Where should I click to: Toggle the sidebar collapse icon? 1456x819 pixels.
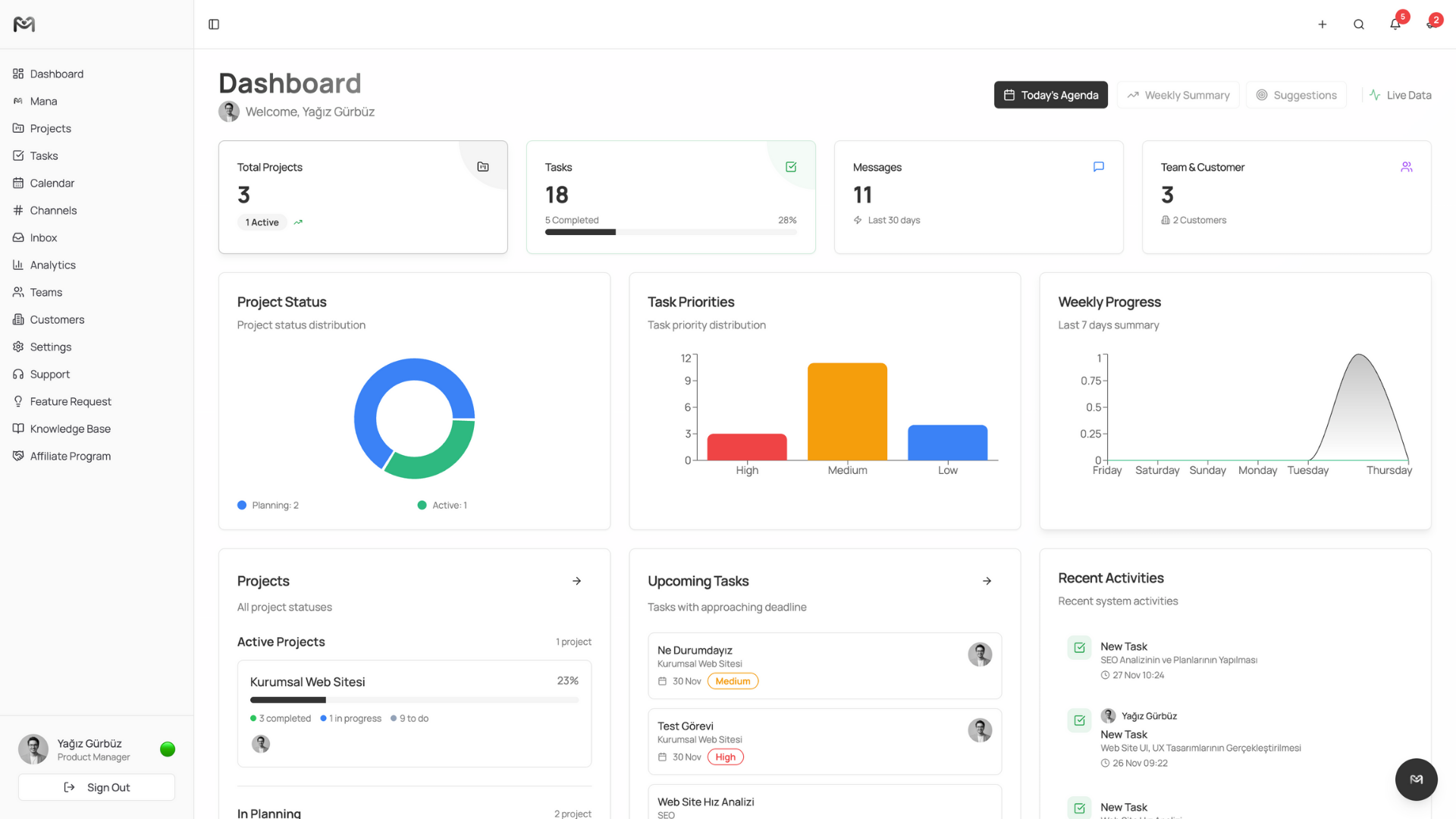214,24
